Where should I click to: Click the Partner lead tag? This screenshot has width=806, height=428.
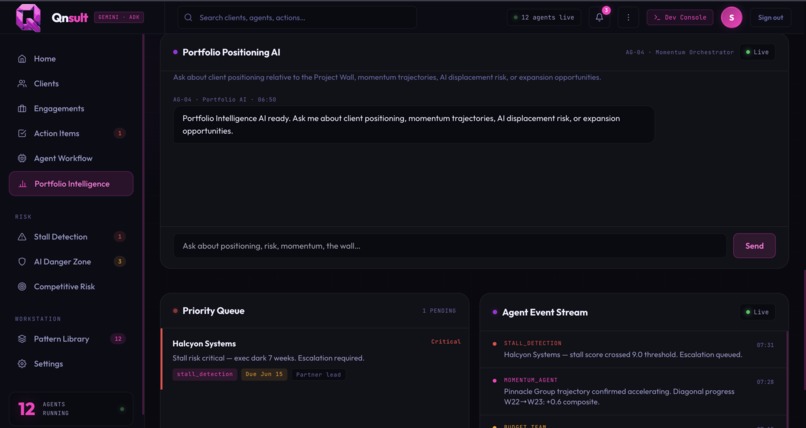point(318,375)
